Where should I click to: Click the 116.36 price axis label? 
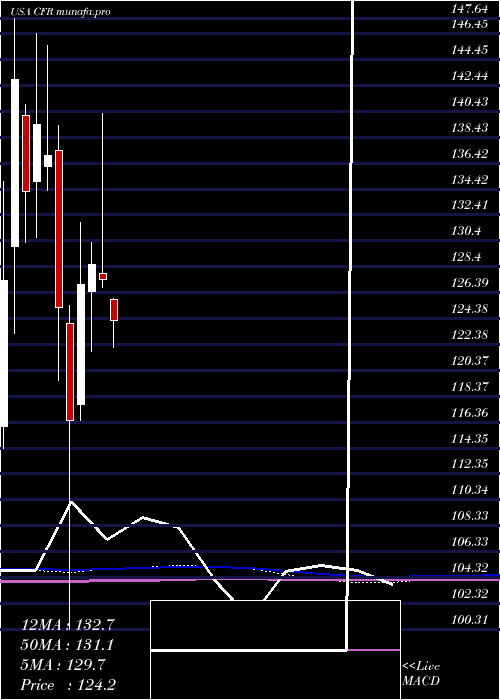coord(470,412)
